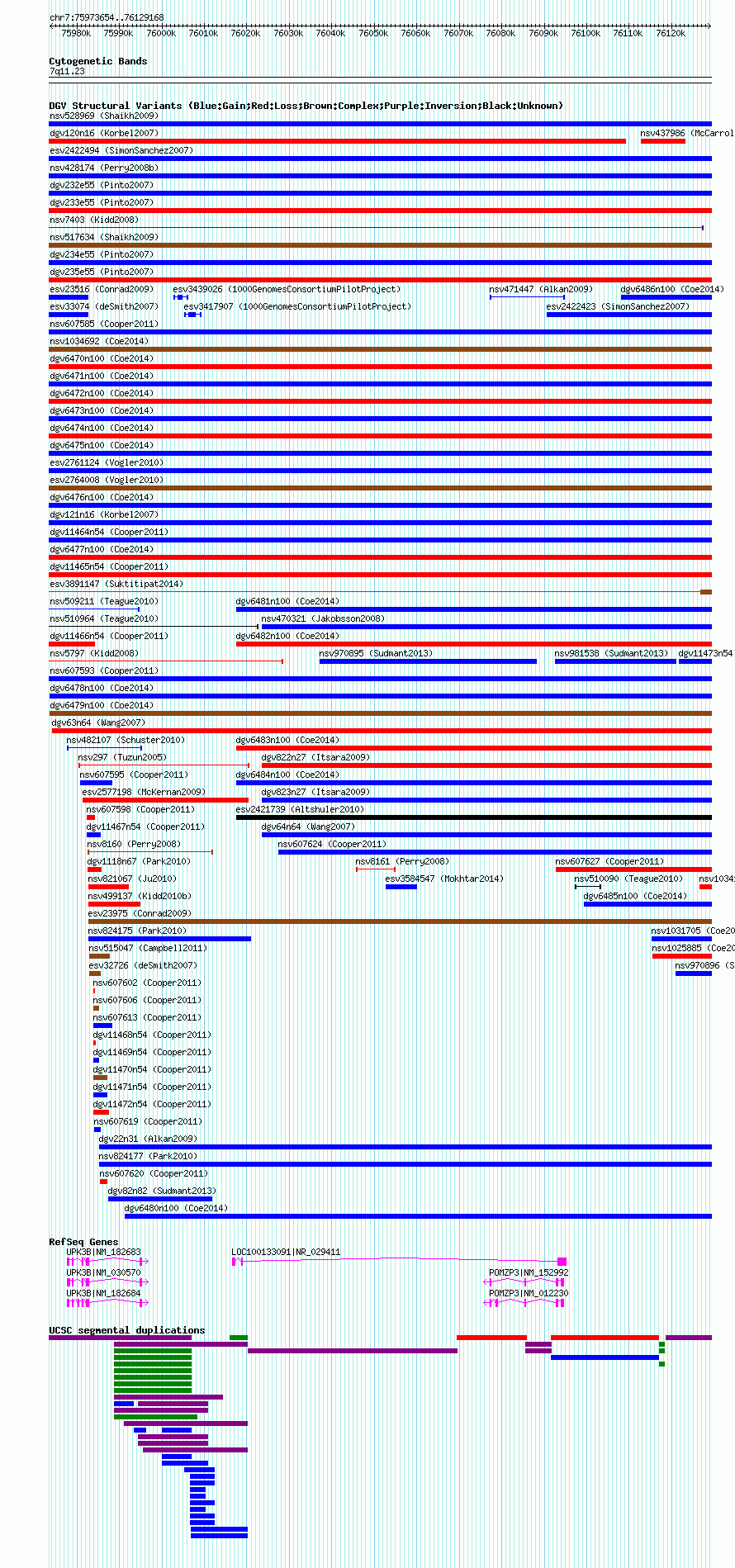Open nsv471447 (Alkan2009) variant
The image size is (735, 1568).
[x=541, y=289]
